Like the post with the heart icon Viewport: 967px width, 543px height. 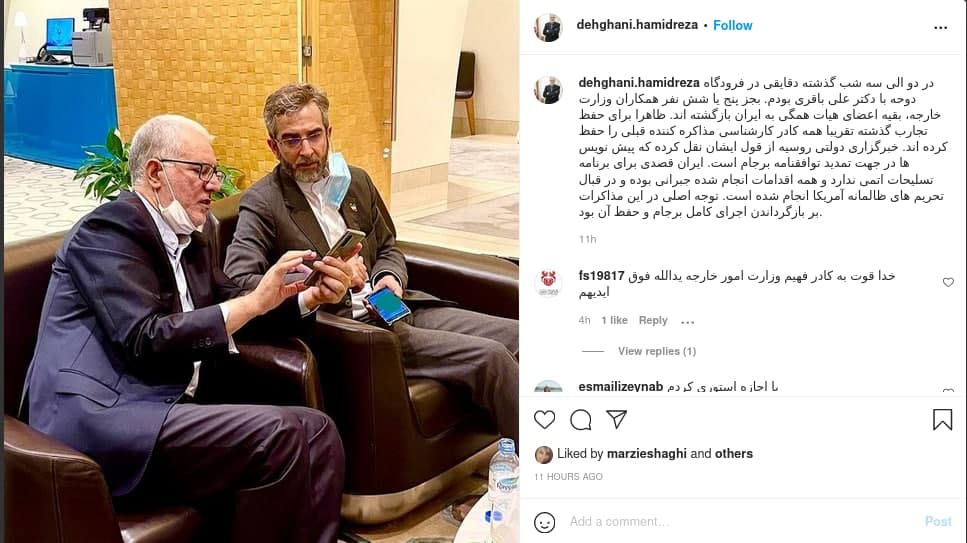[545, 420]
